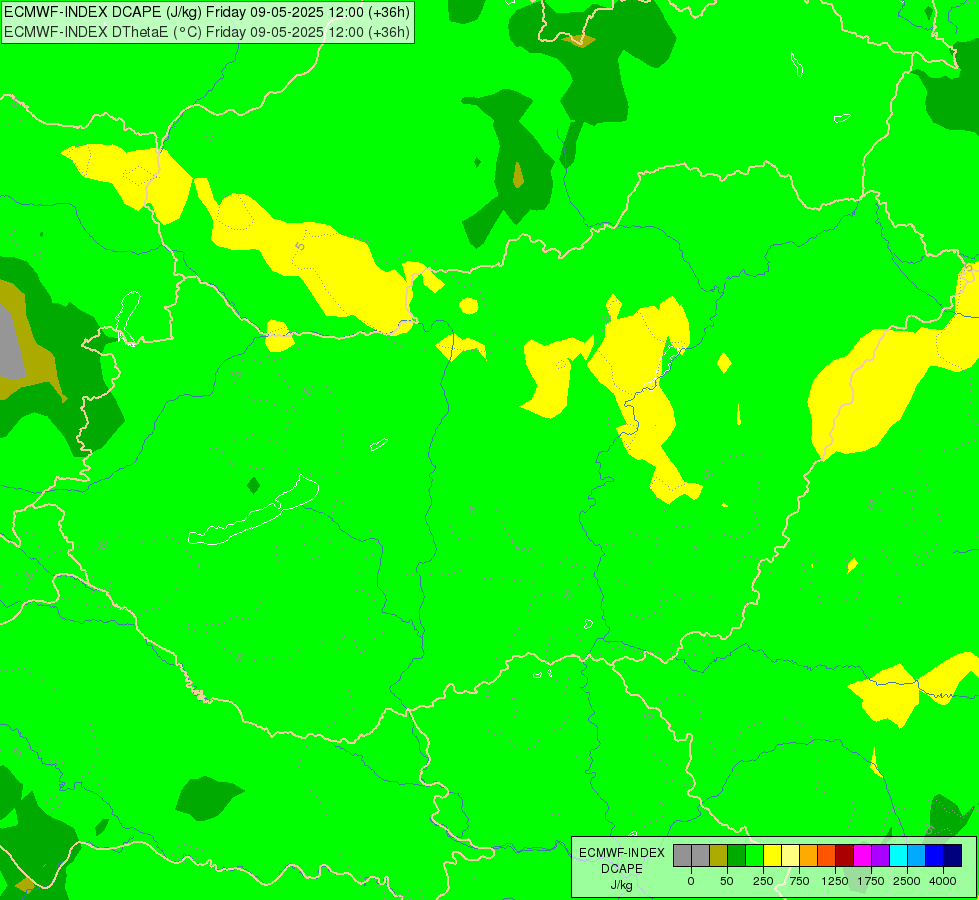Choose the amber-orange legend swatch

(809, 856)
